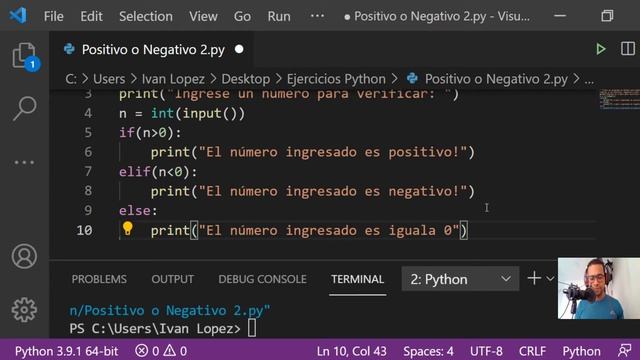Open the Accounts menu icon
Viewport: 640px width, 360px height.
(x=24, y=256)
